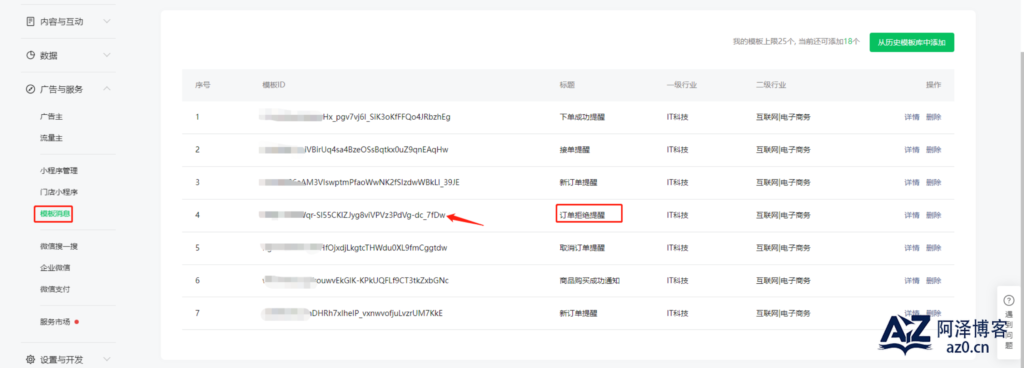The image size is (1024, 368).
Task: Click 删除 for 下单成功提醒 template
Action: [934, 117]
